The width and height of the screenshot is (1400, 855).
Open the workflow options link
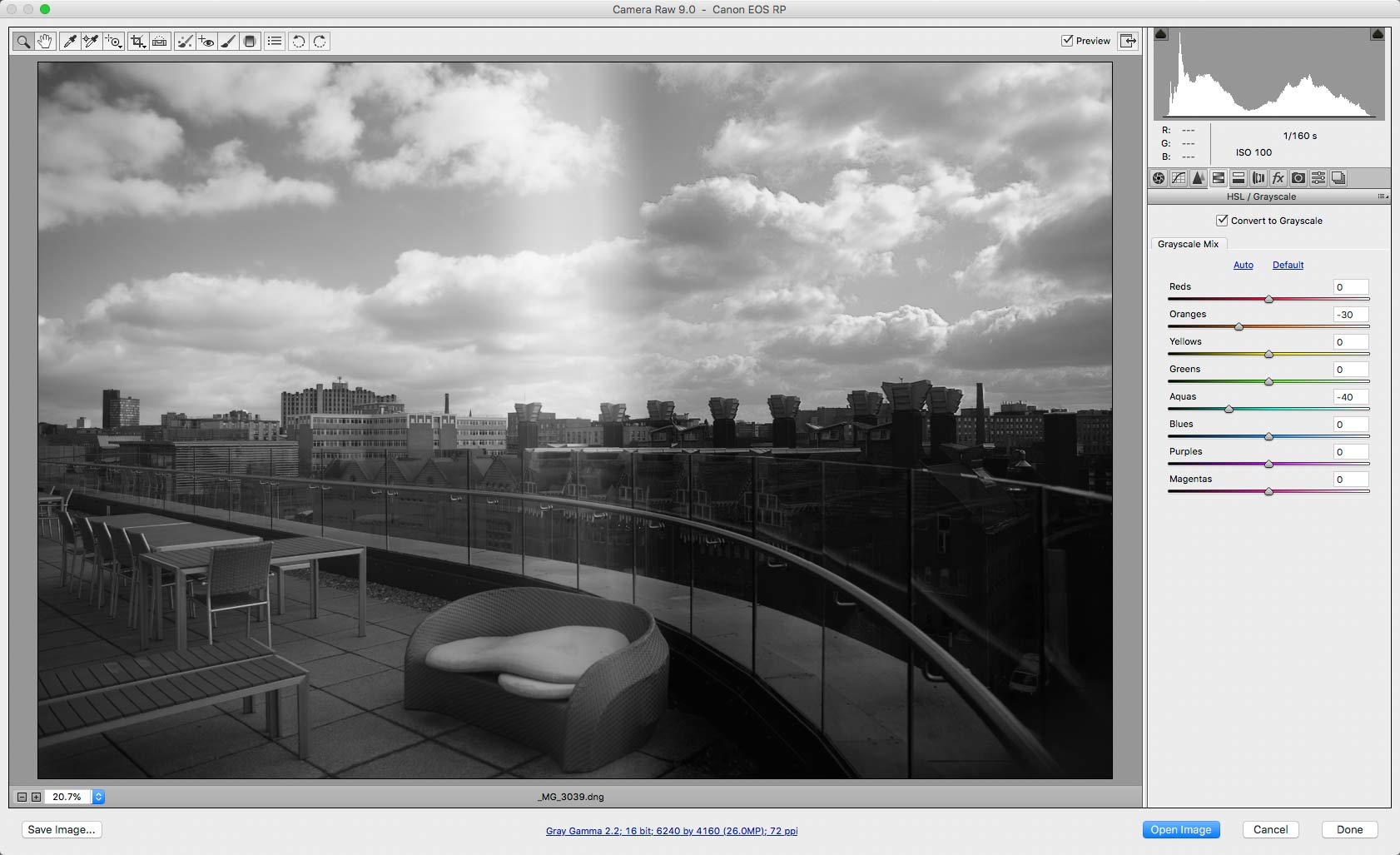click(672, 831)
